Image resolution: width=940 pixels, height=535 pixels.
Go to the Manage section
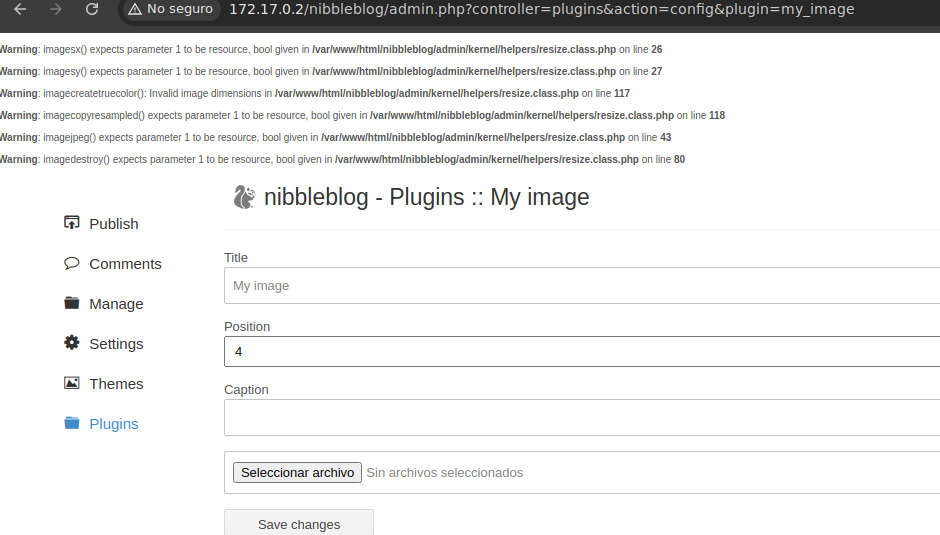(x=116, y=304)
